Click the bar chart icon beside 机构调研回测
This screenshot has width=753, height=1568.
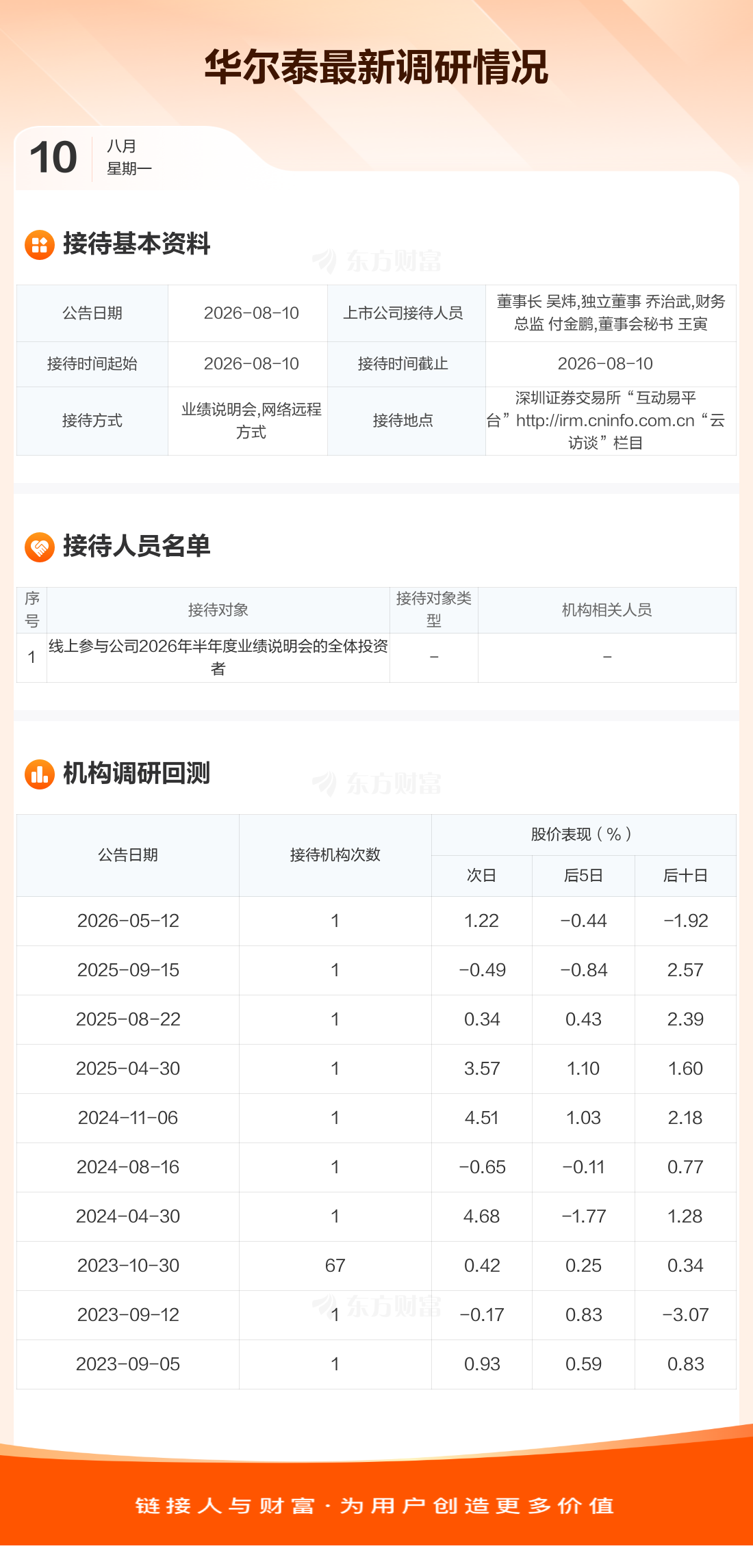(x=39, y=774)
